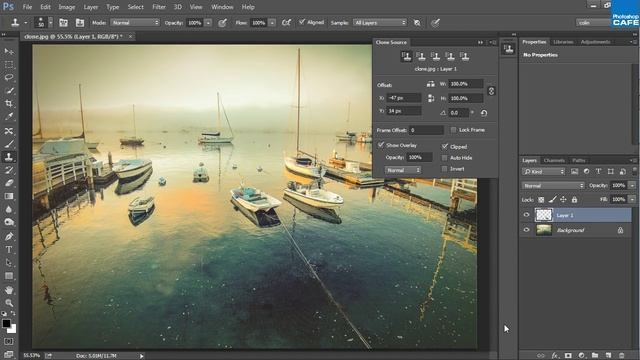Uncheck Show Overlay

click(x=380, y=145)
